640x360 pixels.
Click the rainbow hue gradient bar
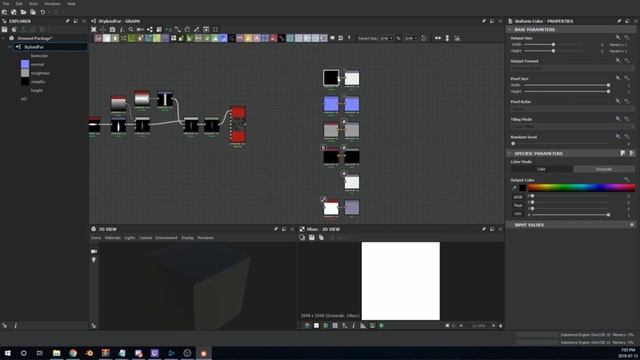581,188
